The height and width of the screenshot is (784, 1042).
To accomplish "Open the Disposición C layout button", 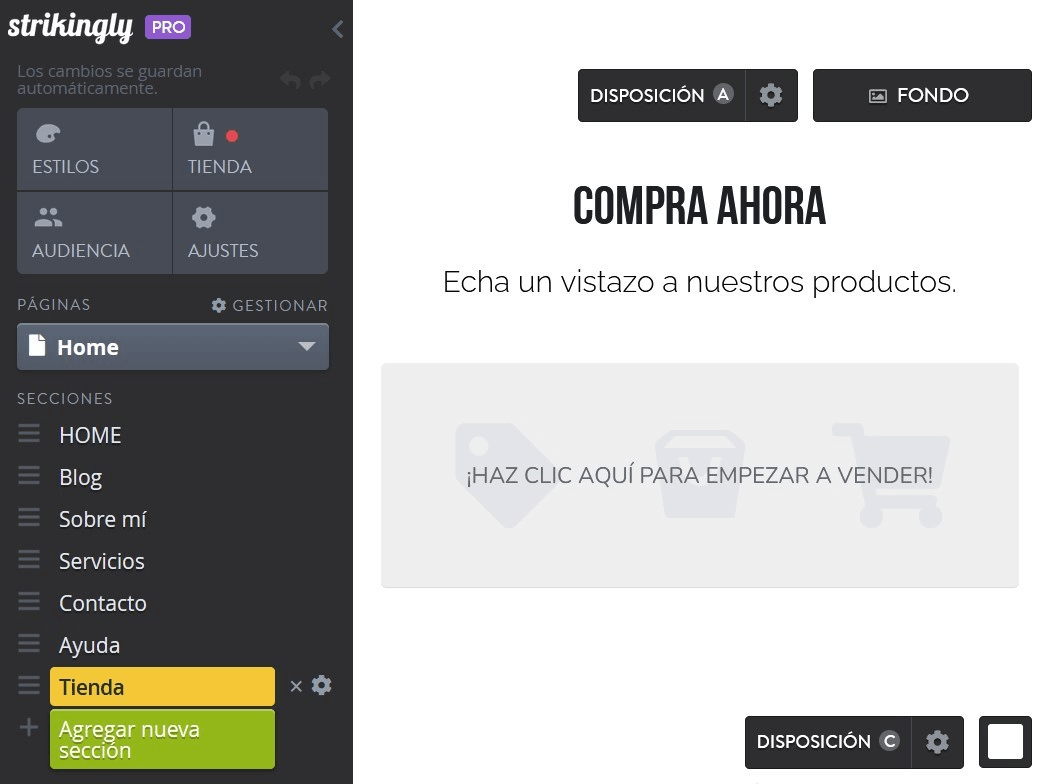I will (x=828, y=742).
